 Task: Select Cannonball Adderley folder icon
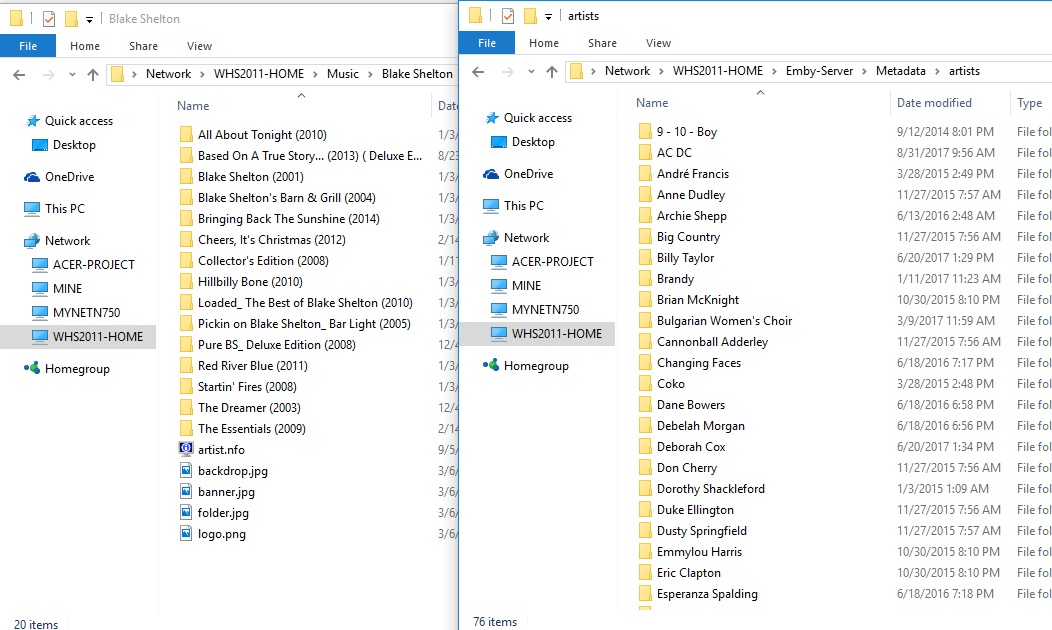pyautogui.click(x=645, y=342)
